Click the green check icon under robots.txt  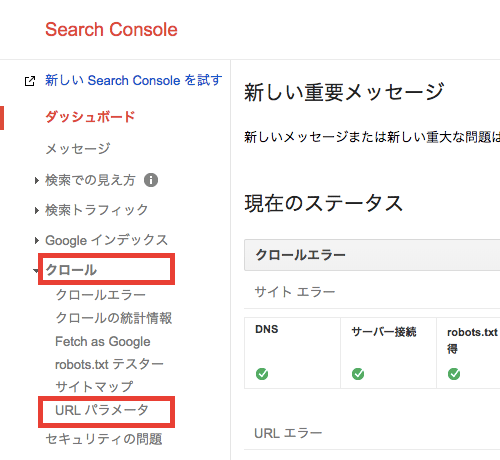454,374
